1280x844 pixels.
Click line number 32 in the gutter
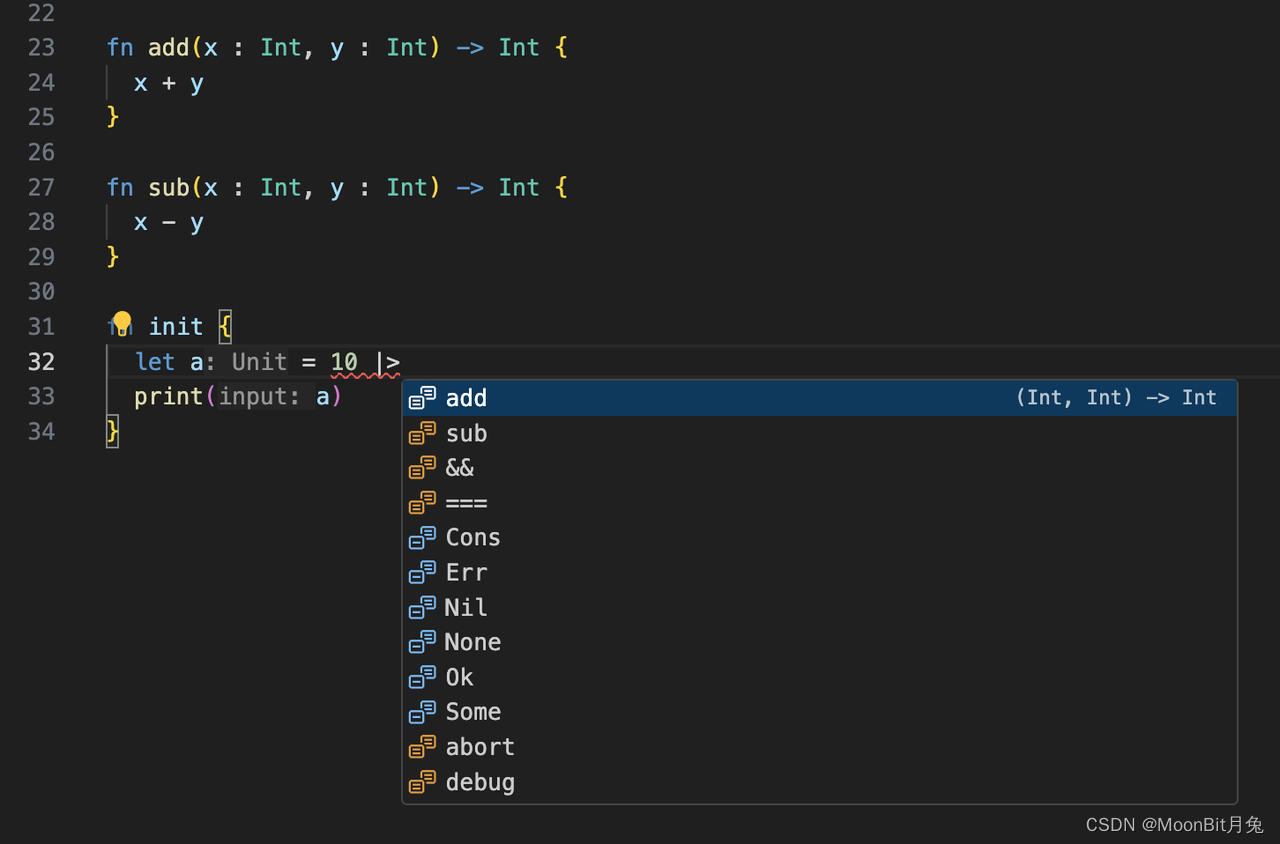click(x=42, y=362)
